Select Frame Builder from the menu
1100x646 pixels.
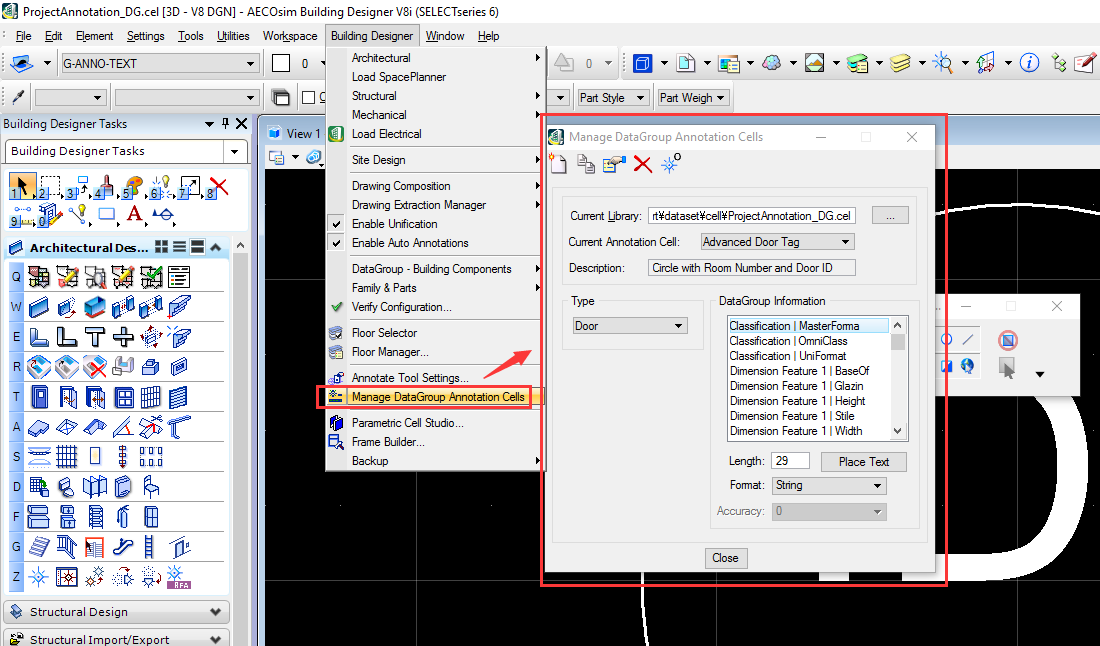tap(387, 442)
